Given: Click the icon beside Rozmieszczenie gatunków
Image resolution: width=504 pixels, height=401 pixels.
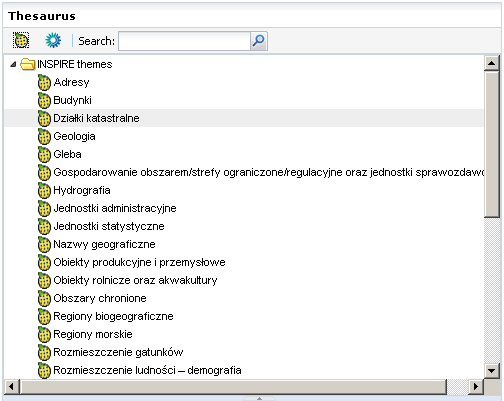Looking at the screenshot, I should pyautogui.click(x=44, y=352).
